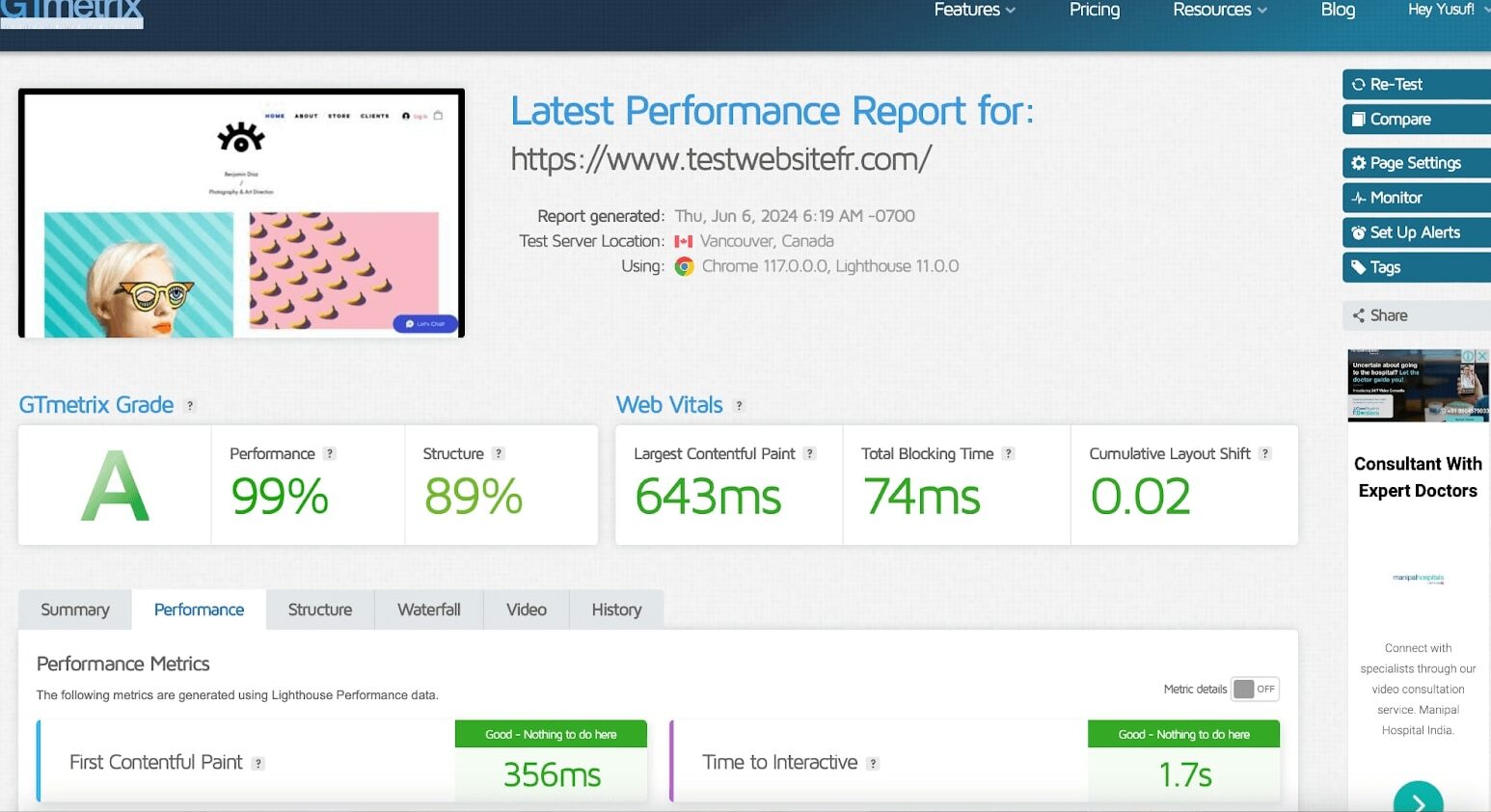Open help icon beside Web Vitals

click(x=739, y=406)
